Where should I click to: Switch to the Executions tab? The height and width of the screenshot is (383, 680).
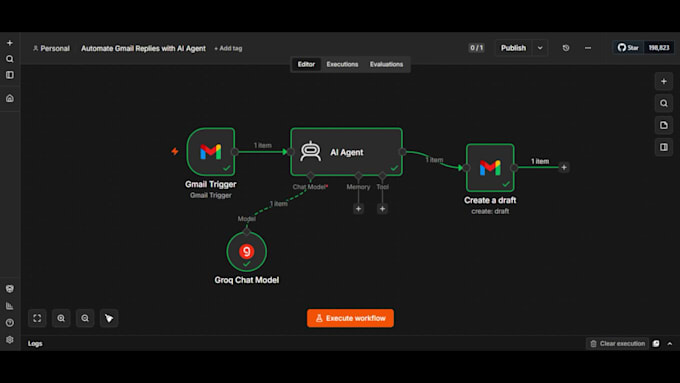pyautogui.click(x=342, y=64)
